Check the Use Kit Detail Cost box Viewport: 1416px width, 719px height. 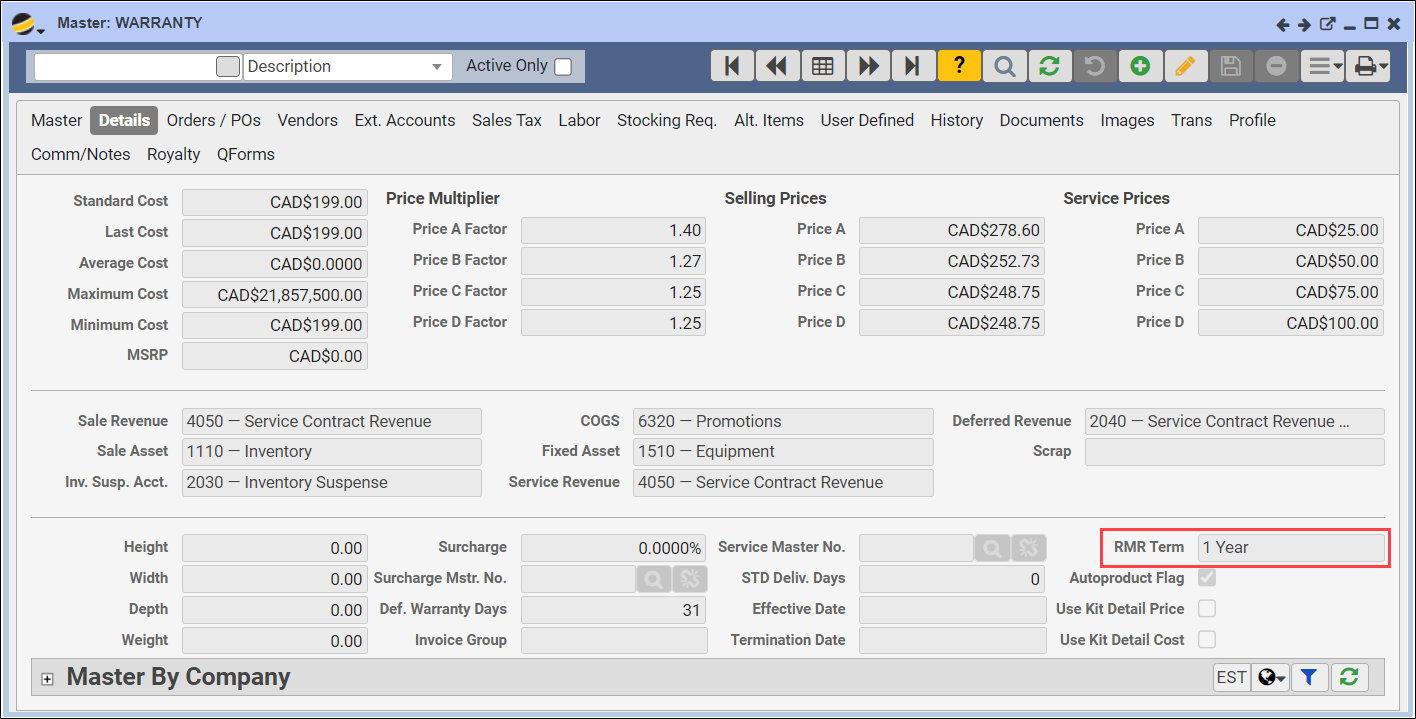pyautogui.click(x=1207, y=640)
